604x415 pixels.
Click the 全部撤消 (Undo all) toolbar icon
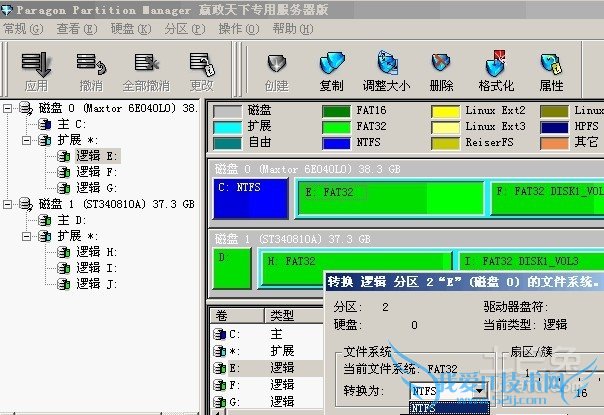coord(146,63)
